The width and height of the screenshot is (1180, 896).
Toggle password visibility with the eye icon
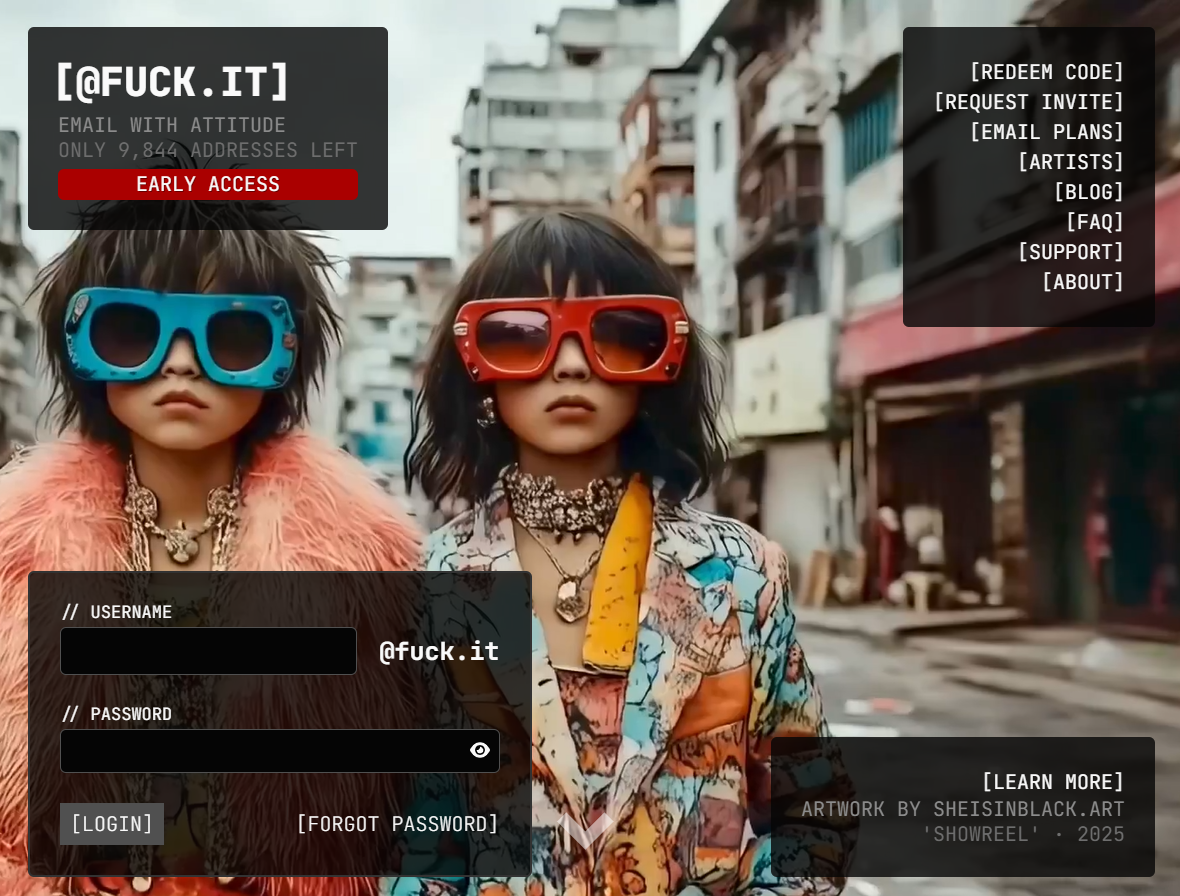[480, 750]
